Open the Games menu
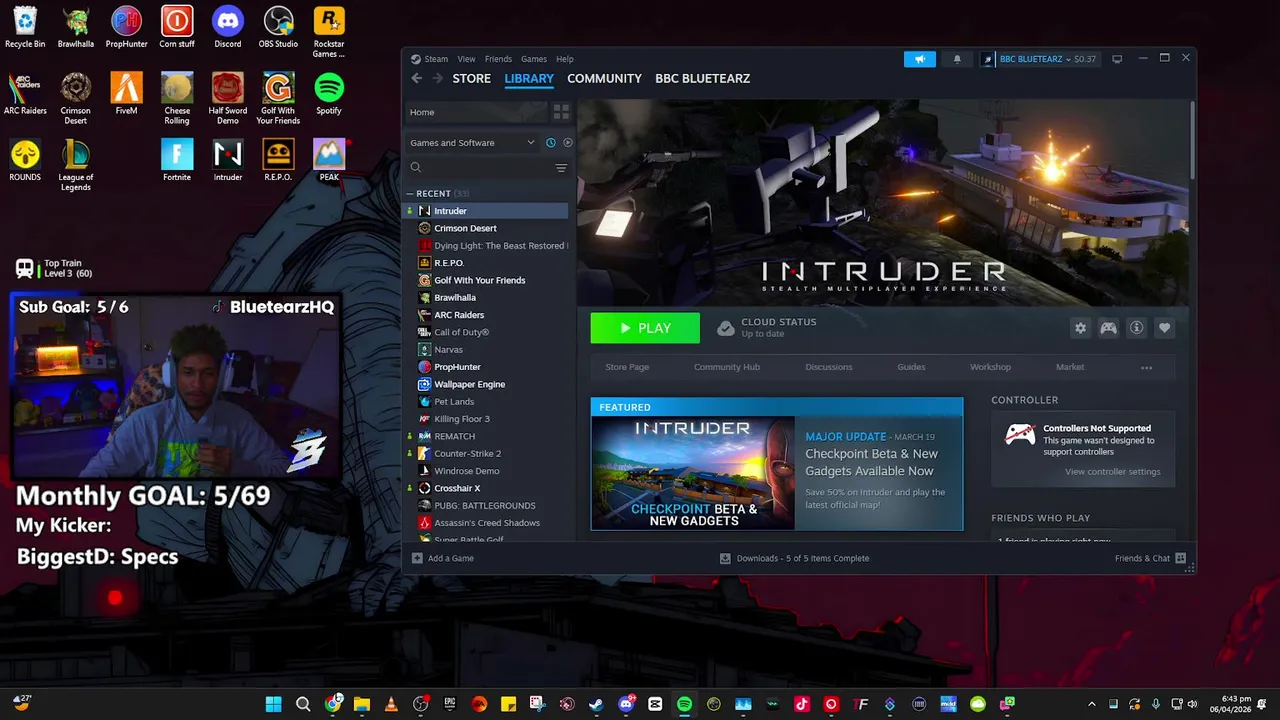 pos(534,59)
